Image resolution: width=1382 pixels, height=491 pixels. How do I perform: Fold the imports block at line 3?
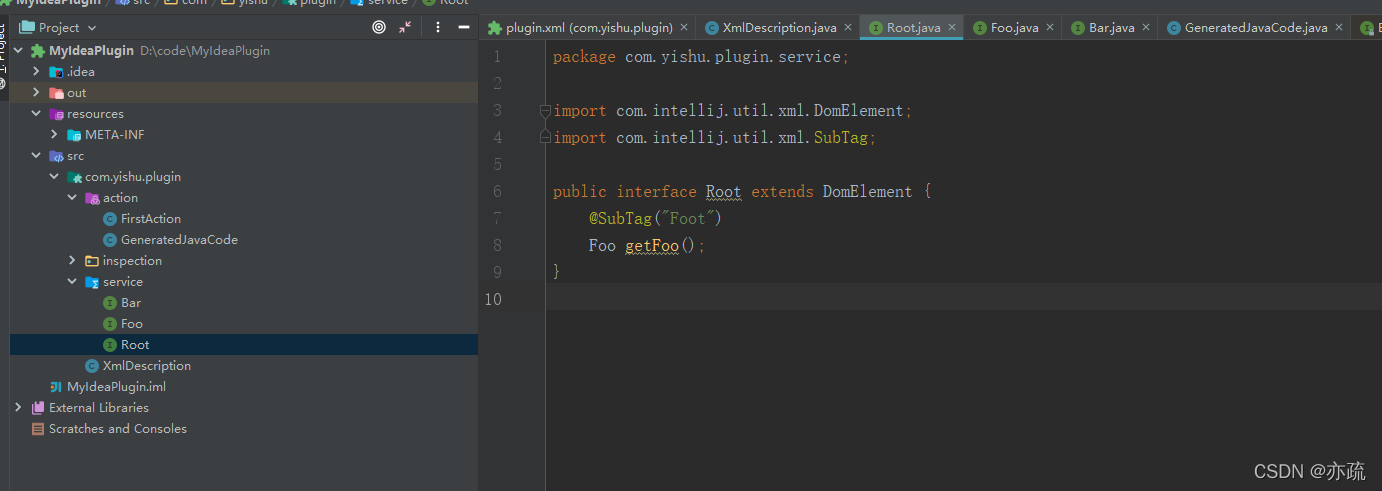pos(546,111)
